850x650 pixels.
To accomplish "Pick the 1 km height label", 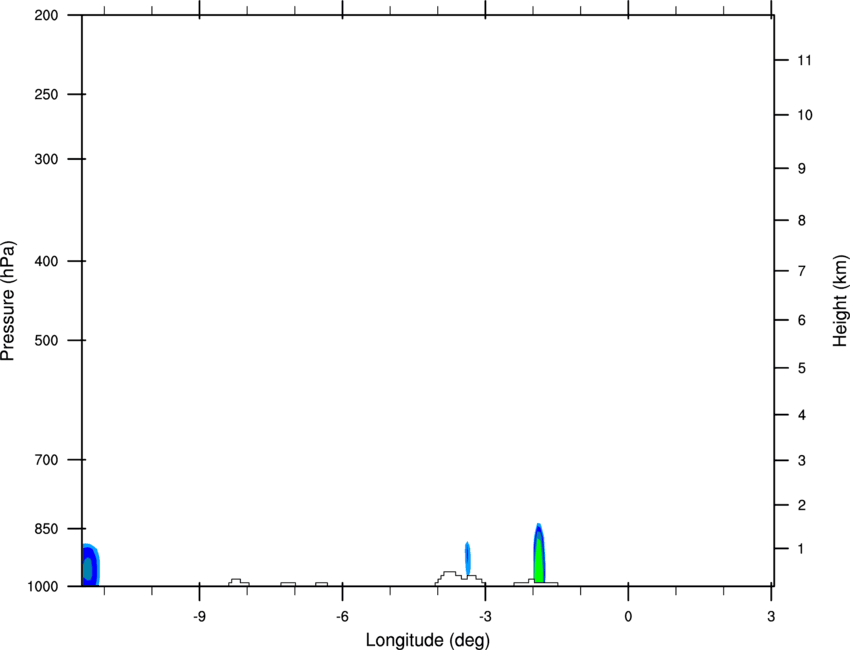I will tap(802, 549).
